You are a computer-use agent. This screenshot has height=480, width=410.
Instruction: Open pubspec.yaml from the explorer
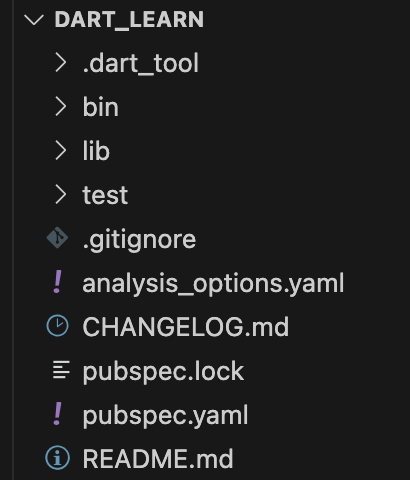click(165, 415)
